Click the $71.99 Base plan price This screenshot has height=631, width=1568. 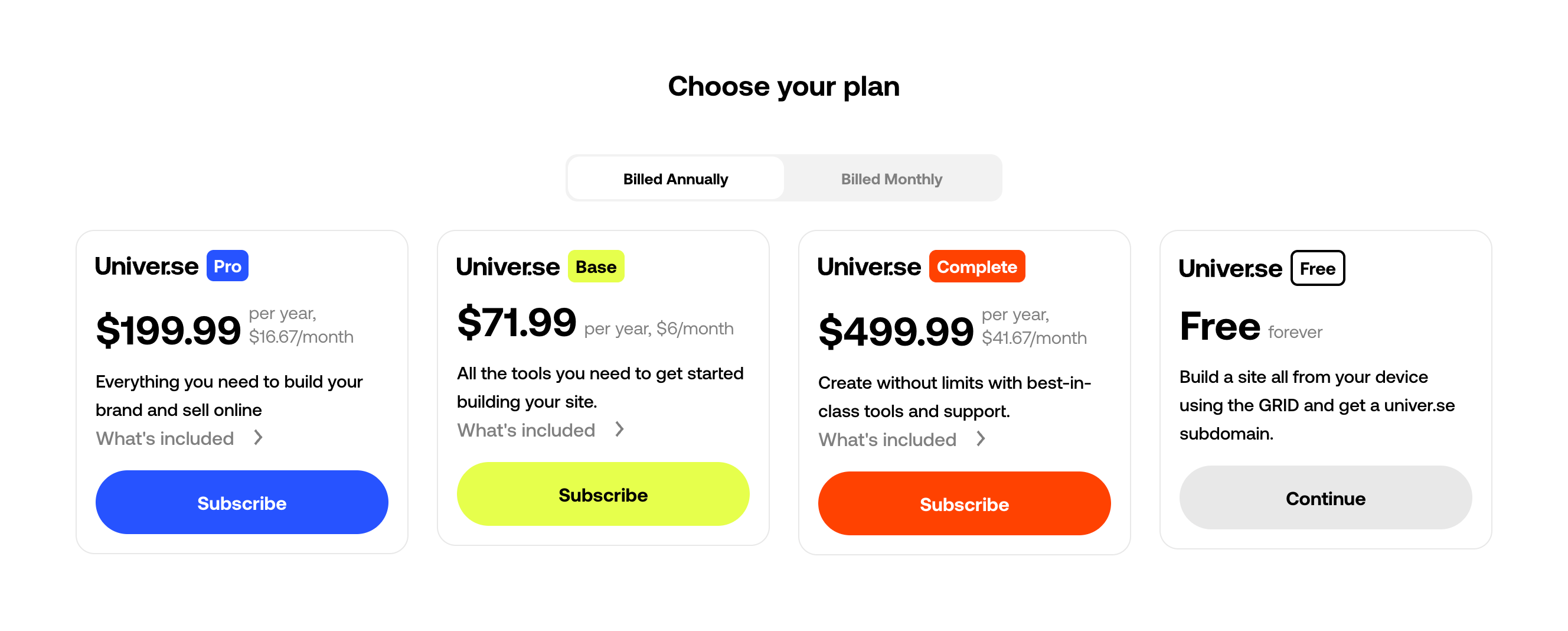tap(516, 323)
